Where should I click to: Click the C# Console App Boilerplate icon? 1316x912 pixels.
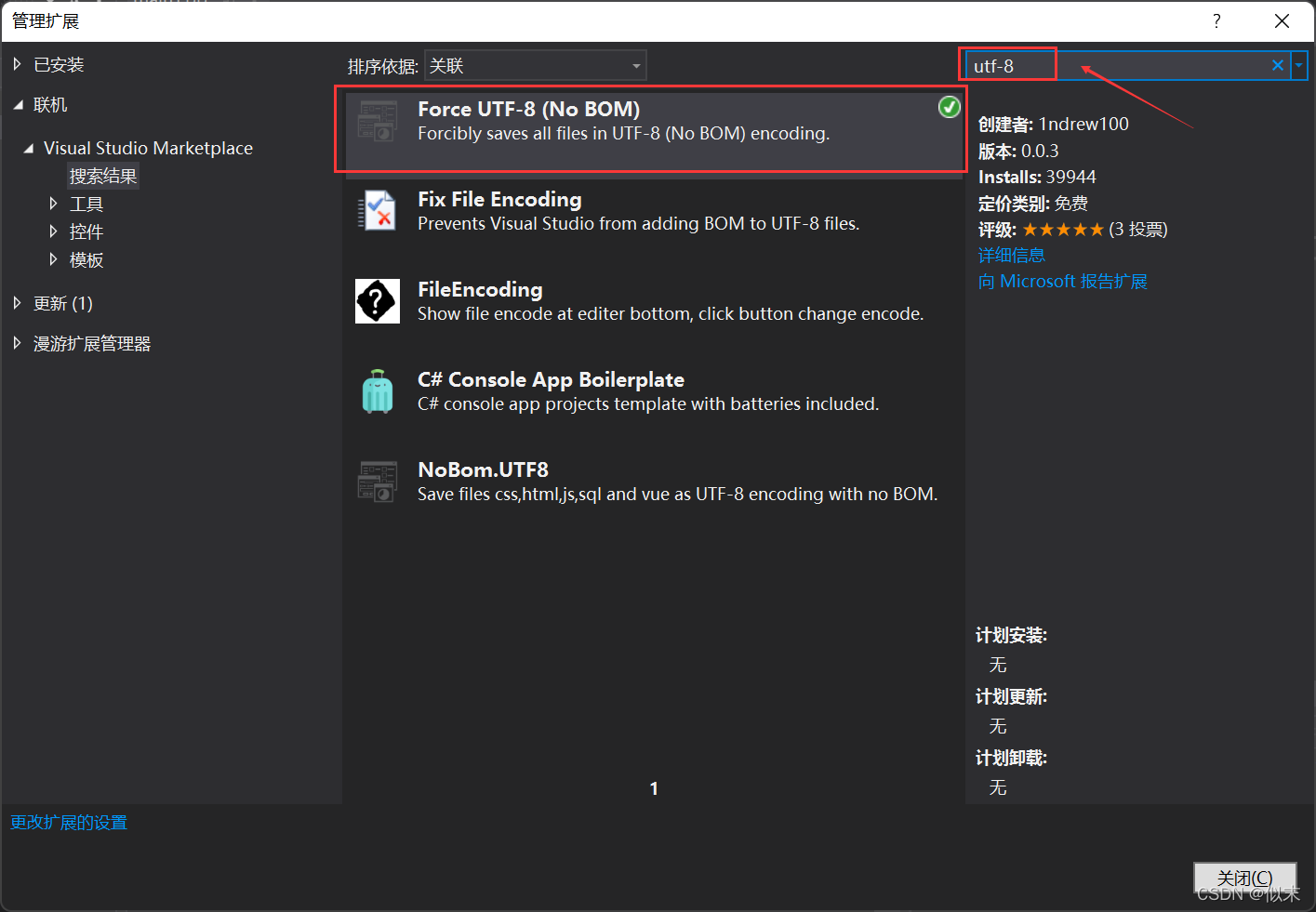(x=377, y=390)
